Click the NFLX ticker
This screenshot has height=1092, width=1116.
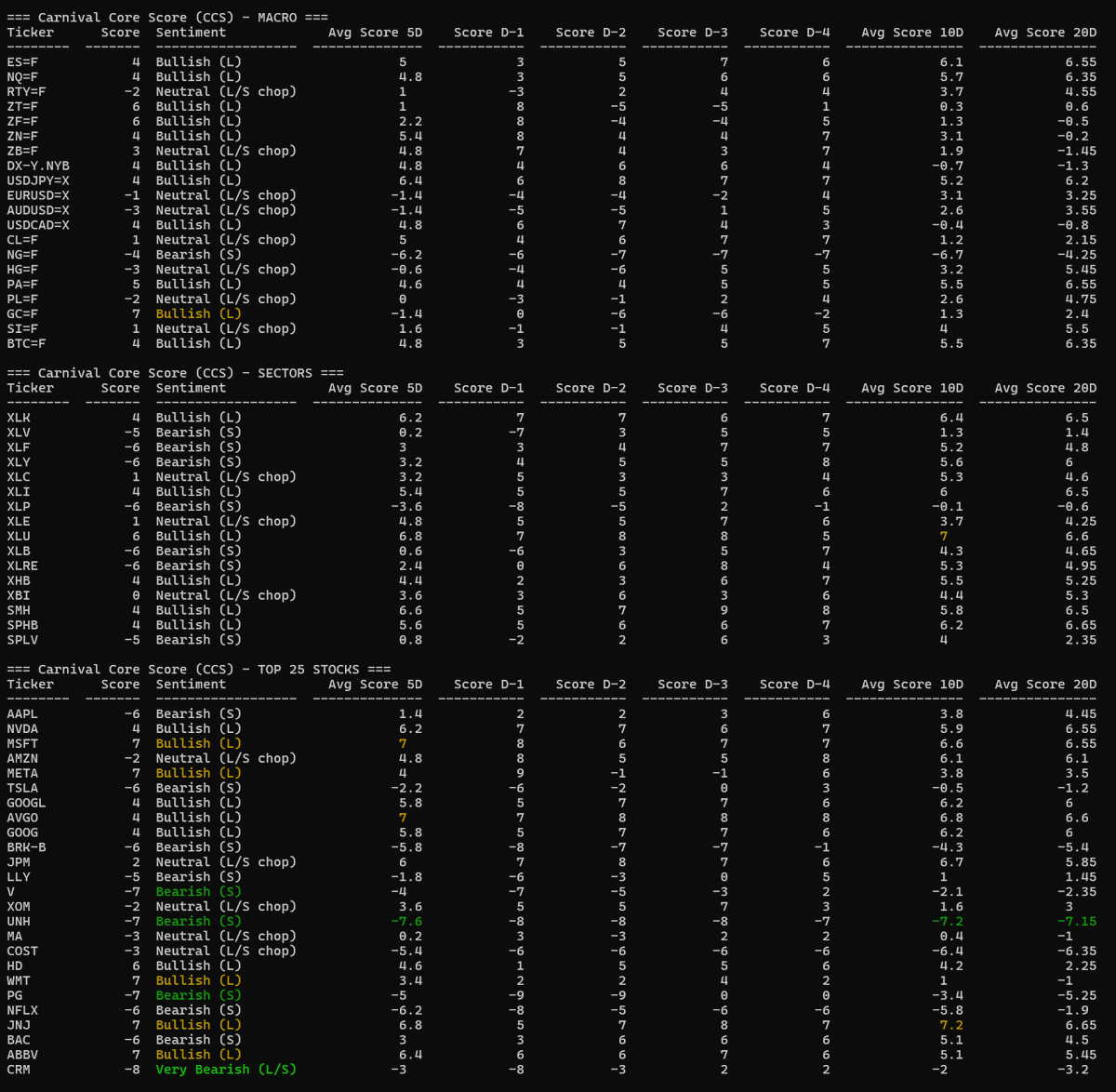click(x=22, y=1011)
